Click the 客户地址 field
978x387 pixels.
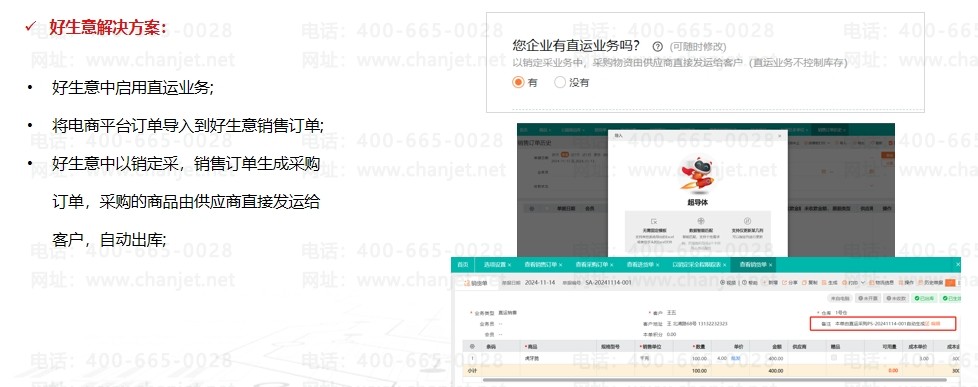(697, 323)
